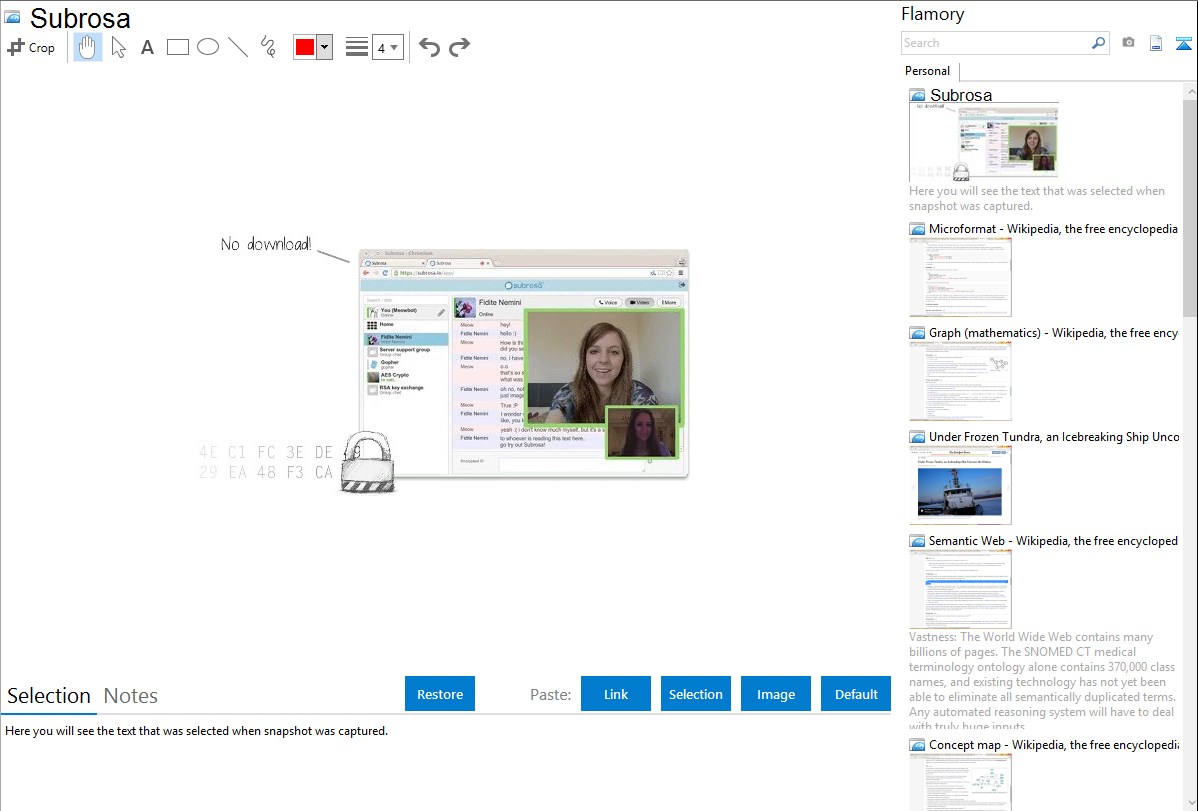This screenshot has width=1198, height=811.
Task: Open the color picker dropdown arrow
Action: (x=324, y=47)
